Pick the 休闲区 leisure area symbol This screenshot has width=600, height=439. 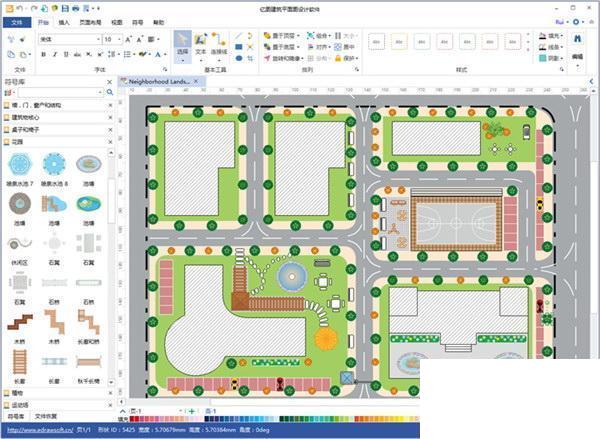pos(20,249)
